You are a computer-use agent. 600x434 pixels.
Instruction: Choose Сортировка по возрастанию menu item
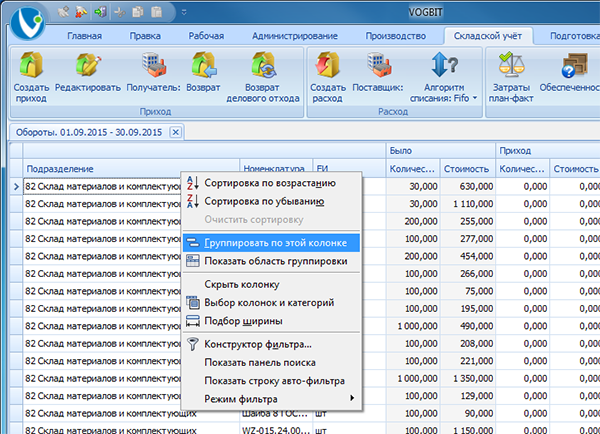point(269,183)
